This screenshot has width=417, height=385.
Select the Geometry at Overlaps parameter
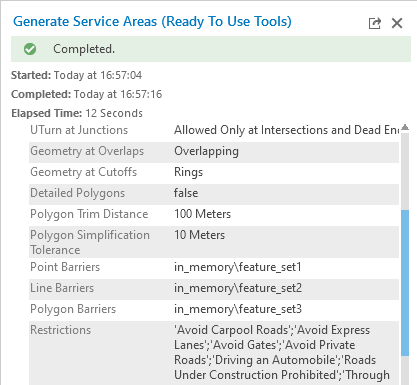[87, 151]
